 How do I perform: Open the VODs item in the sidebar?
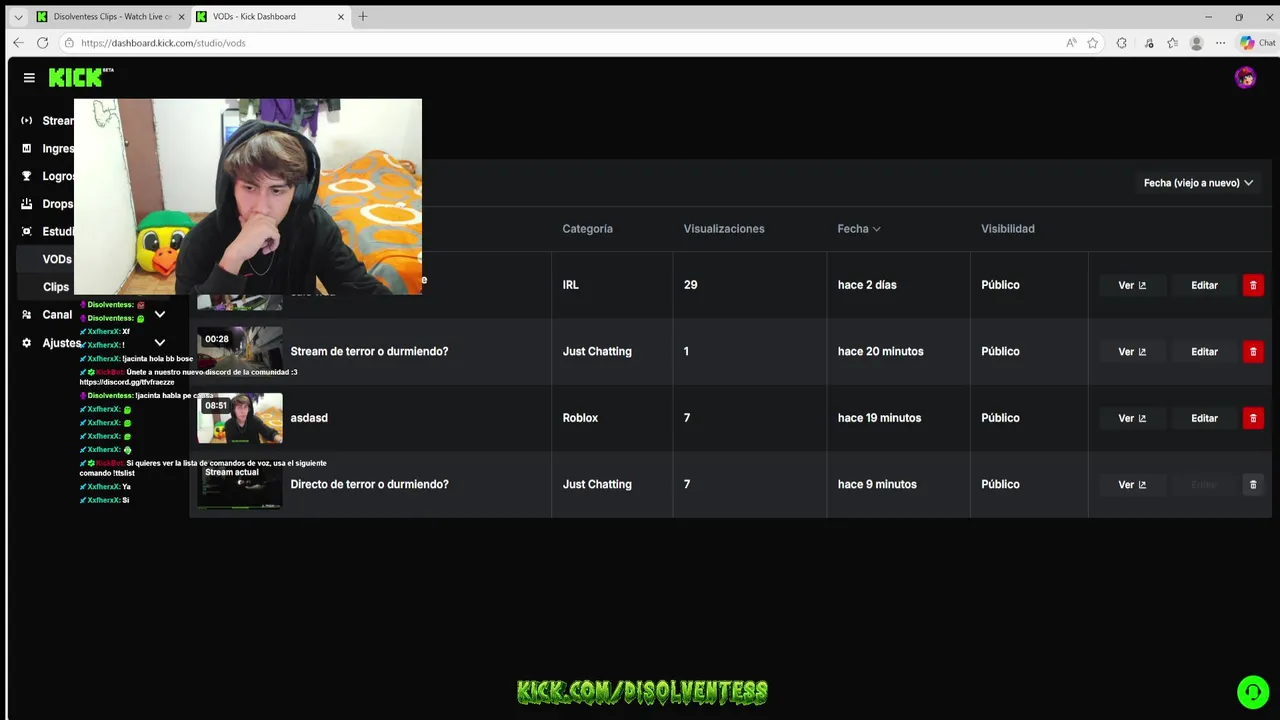(x=57, y=259)
